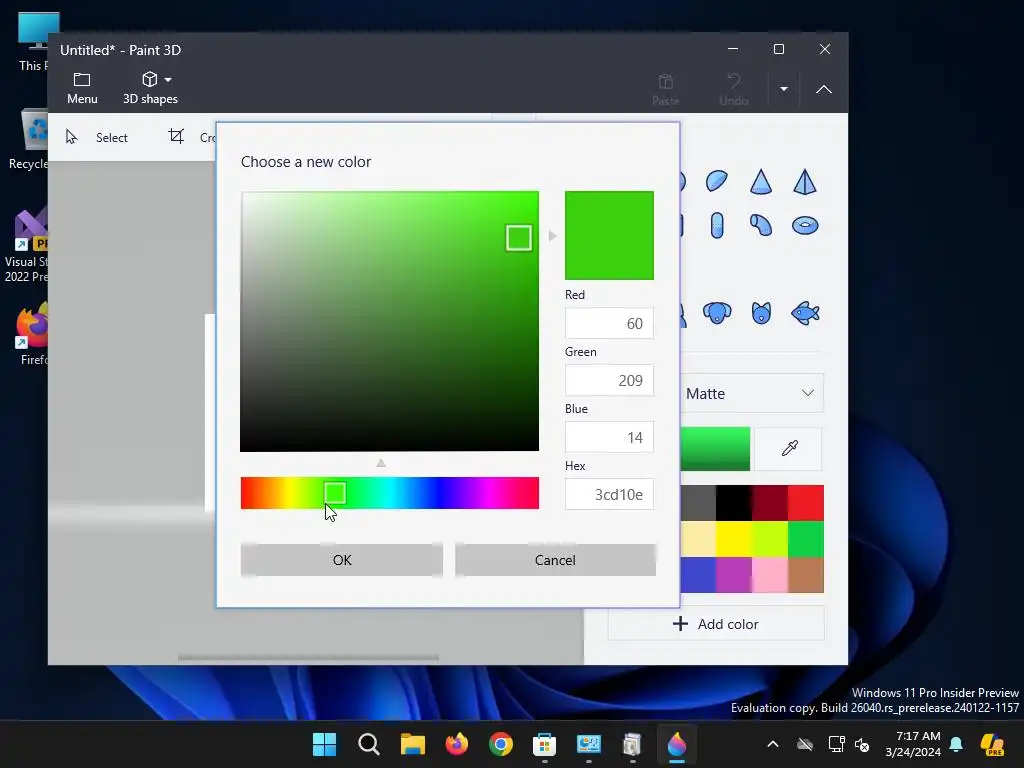The height and width of the screenshot is (768, 1024).
Task: Open the Menu folder icon
Action: tap(82, 80)
